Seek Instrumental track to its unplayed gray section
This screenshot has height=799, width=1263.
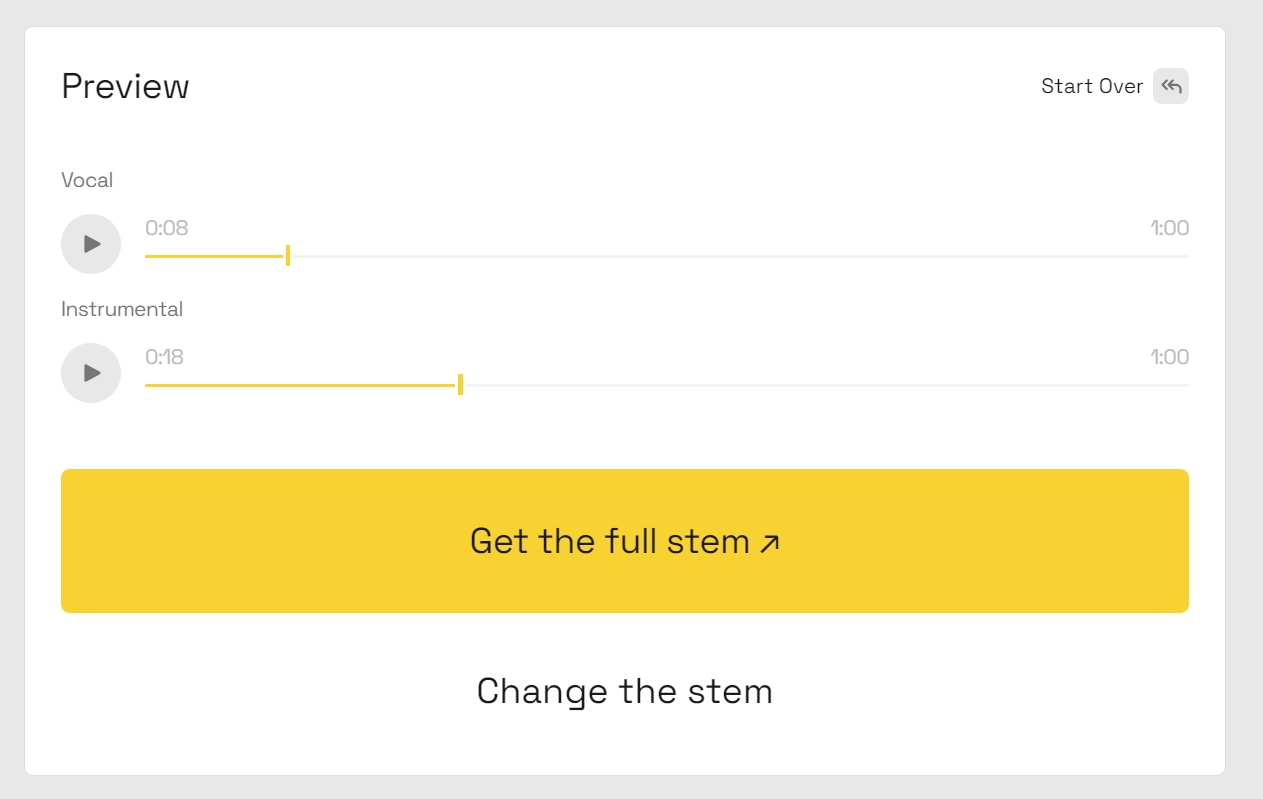click(826, 386)
